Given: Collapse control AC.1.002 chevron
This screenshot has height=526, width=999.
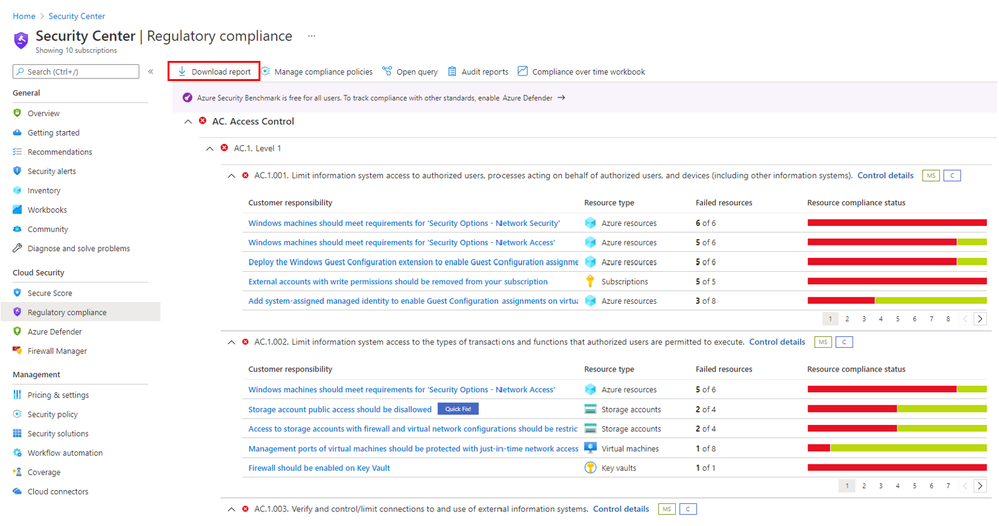Looking at the screenshot, I should click(231, 343).
